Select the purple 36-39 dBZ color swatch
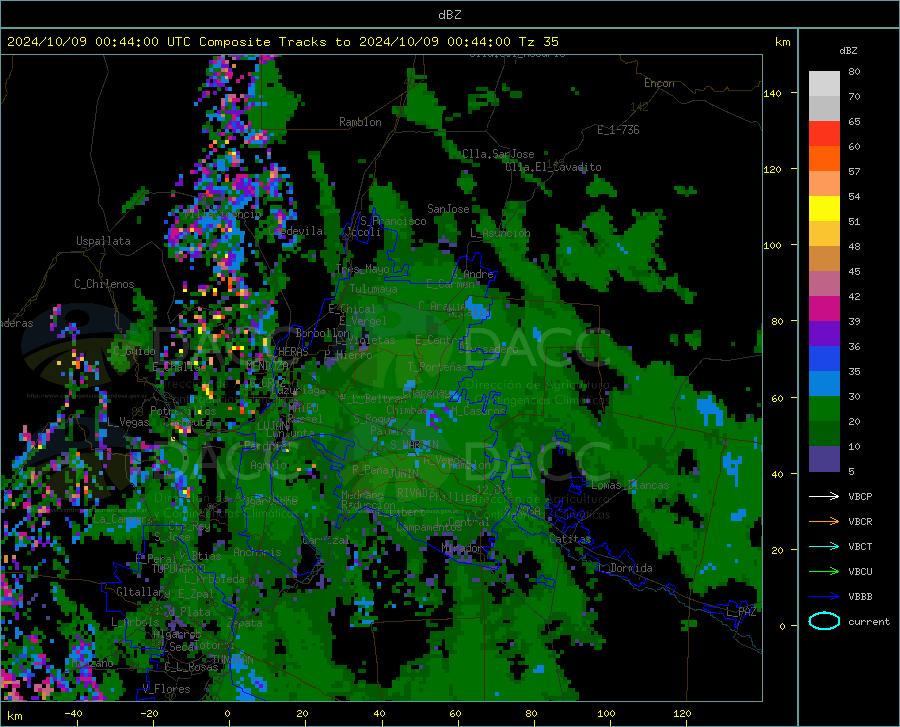 [x=824, y=334]
